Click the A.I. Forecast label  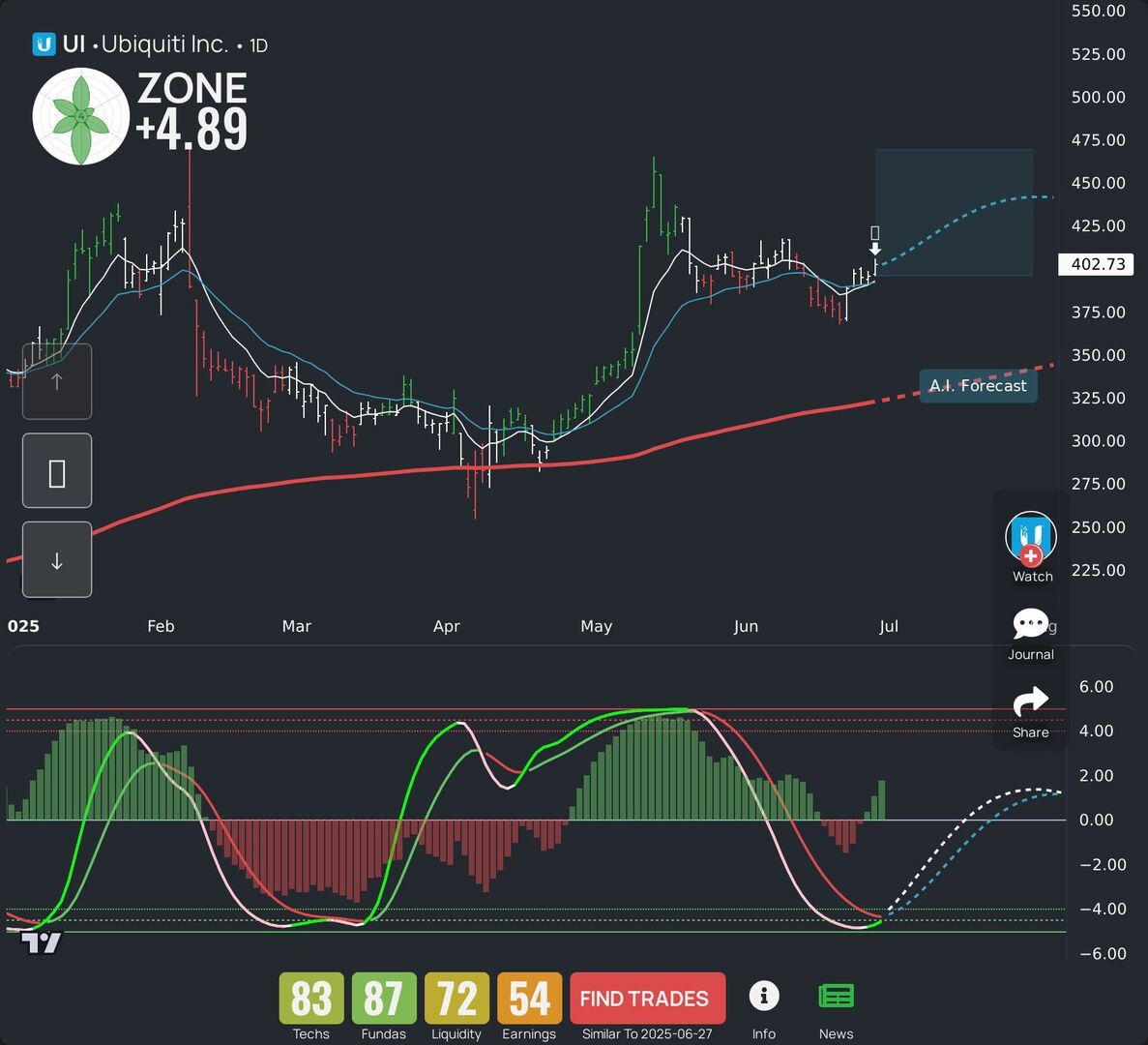click(x=978, y=386)
